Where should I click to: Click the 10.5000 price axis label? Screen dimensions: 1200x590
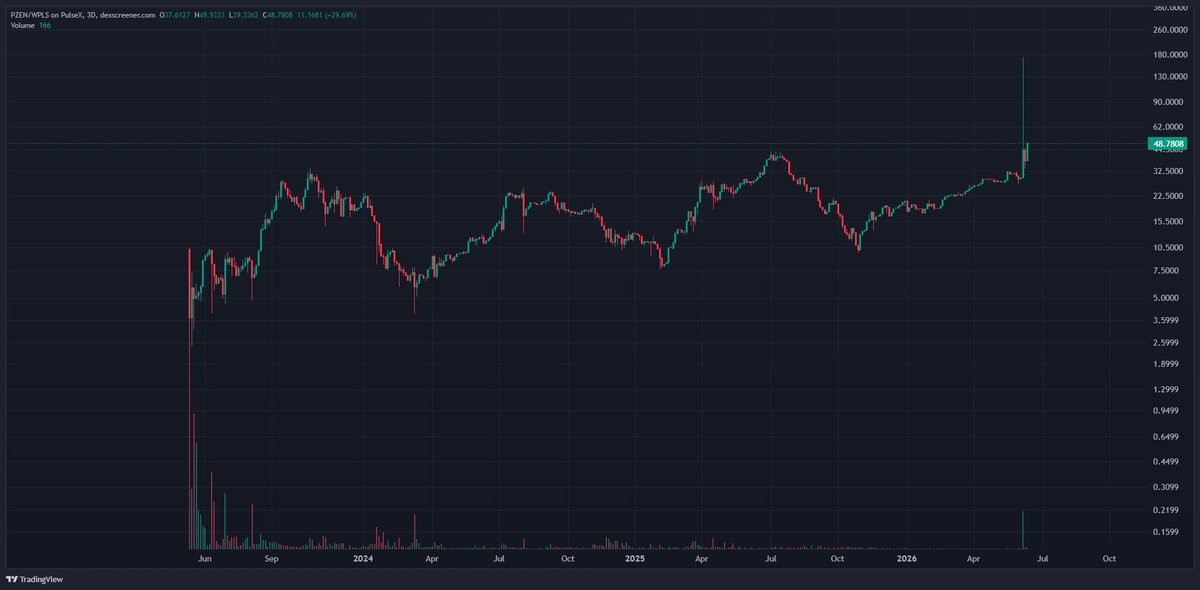click(1169, 247)
